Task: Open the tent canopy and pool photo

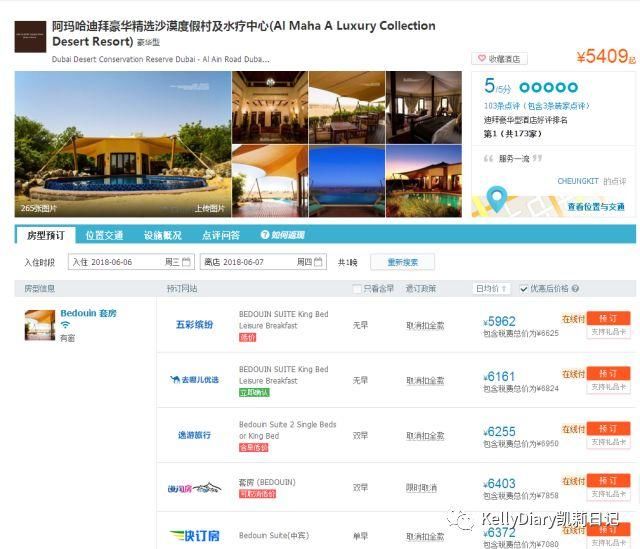Action: [270, 181]
